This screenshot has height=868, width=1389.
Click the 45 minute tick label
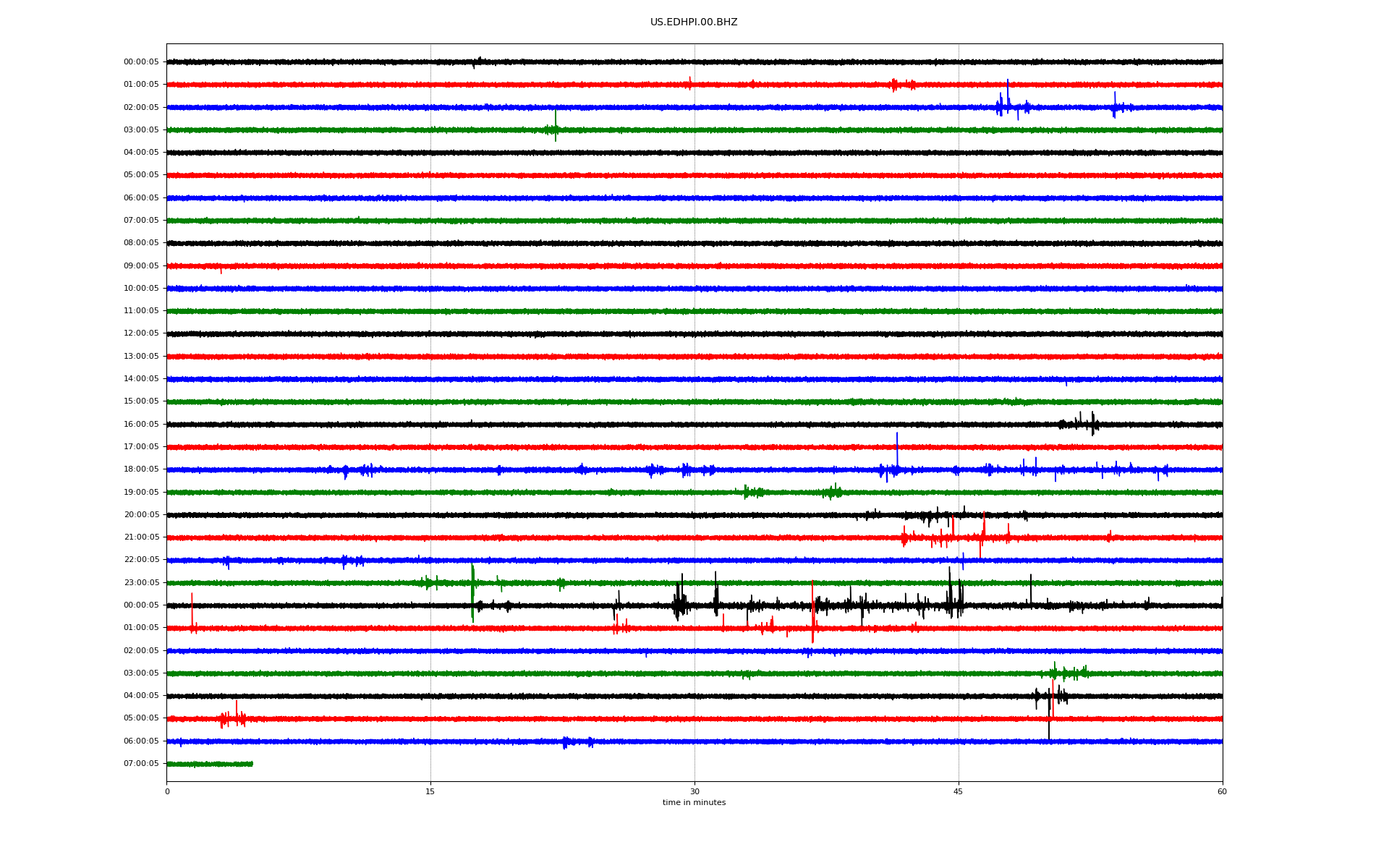coord(958,791)
